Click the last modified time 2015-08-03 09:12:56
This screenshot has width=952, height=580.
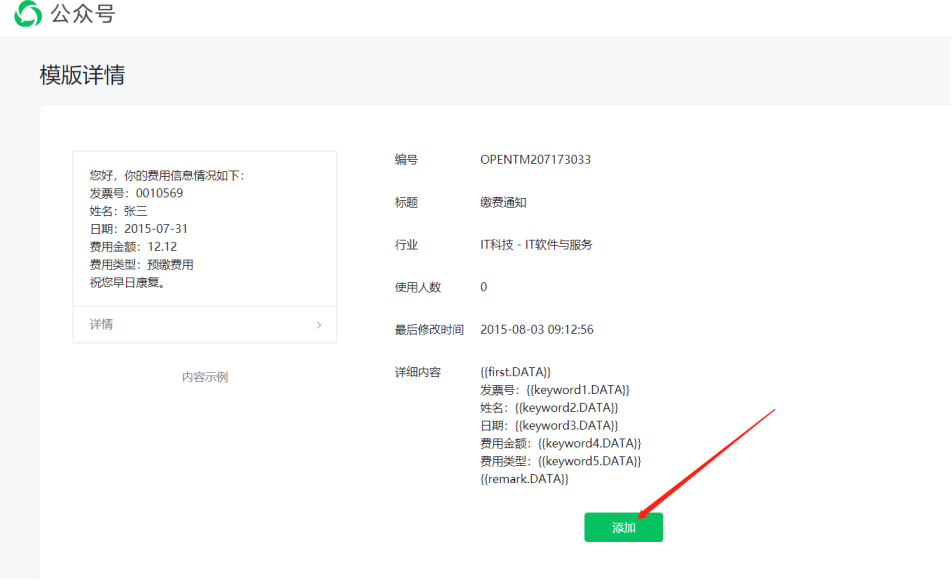coord(537,330)
